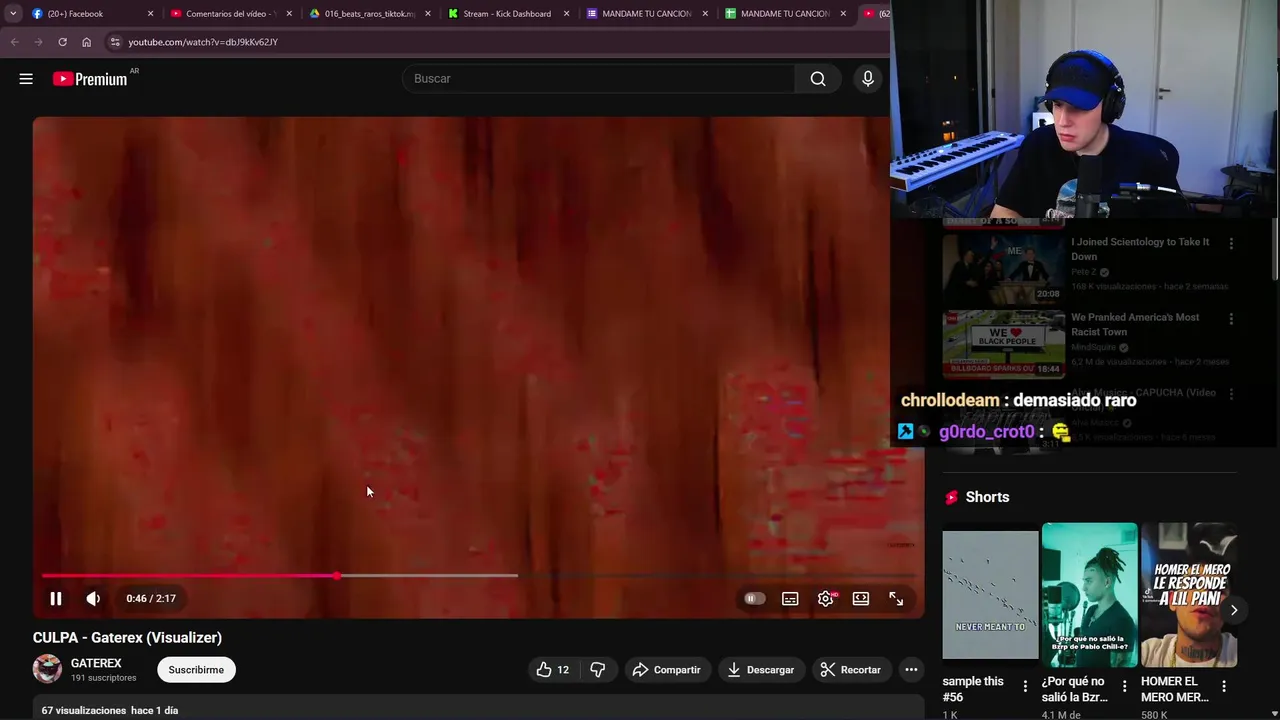Viewport: 1280px width, 720px height.
Task: Close the Comentarios del vídeo tab
Action: coord(290,14)
